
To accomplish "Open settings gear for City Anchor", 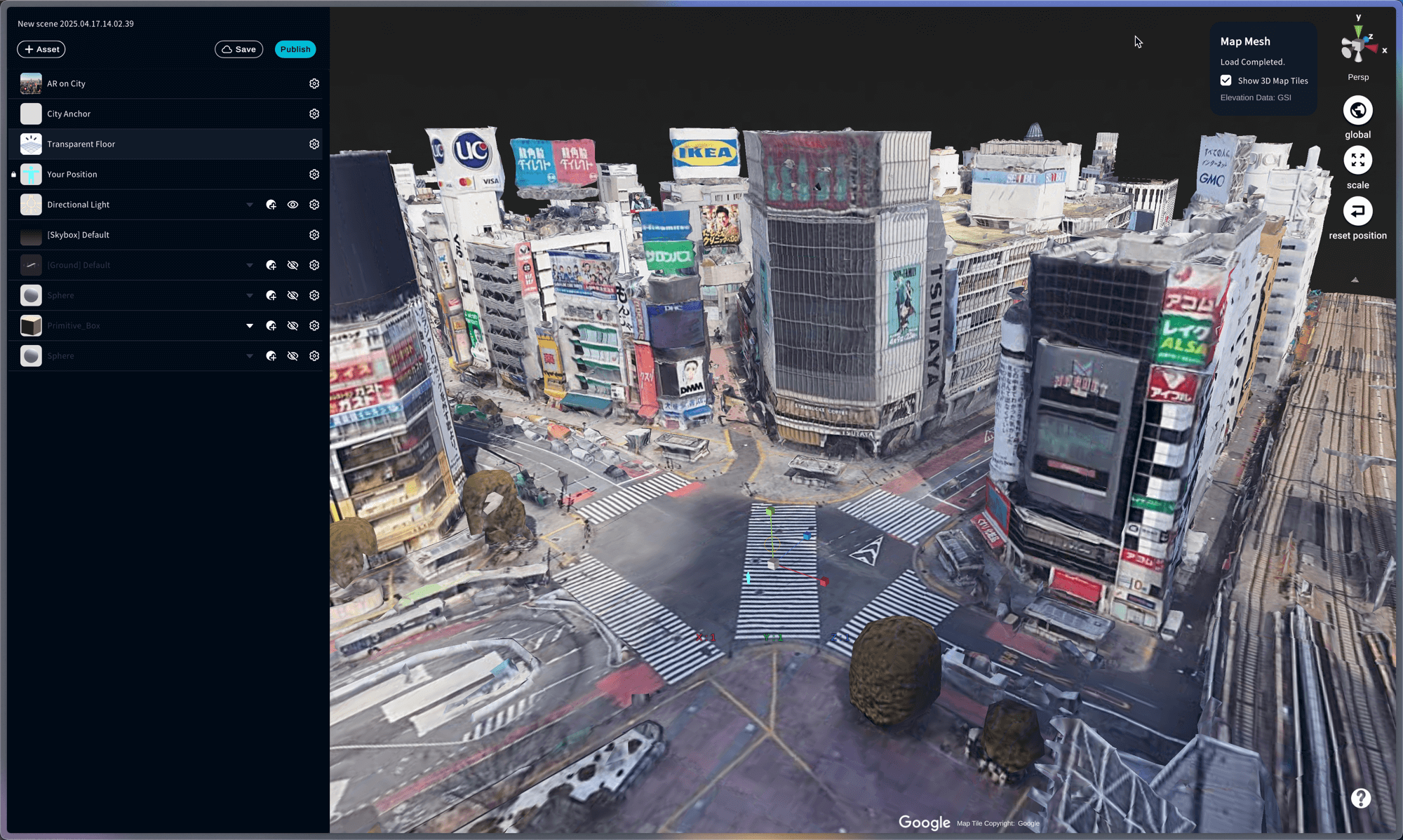I will (x=314, y=114).
